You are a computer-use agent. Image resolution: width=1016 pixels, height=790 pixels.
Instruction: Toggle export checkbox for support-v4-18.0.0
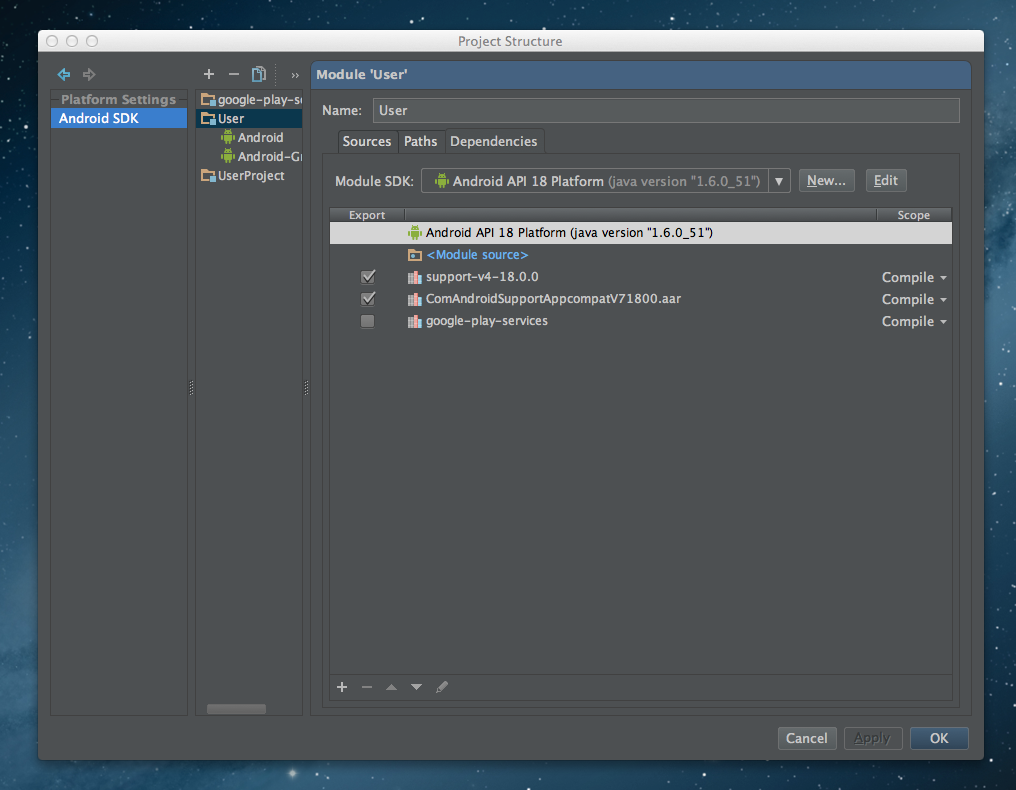coord(367,277)
